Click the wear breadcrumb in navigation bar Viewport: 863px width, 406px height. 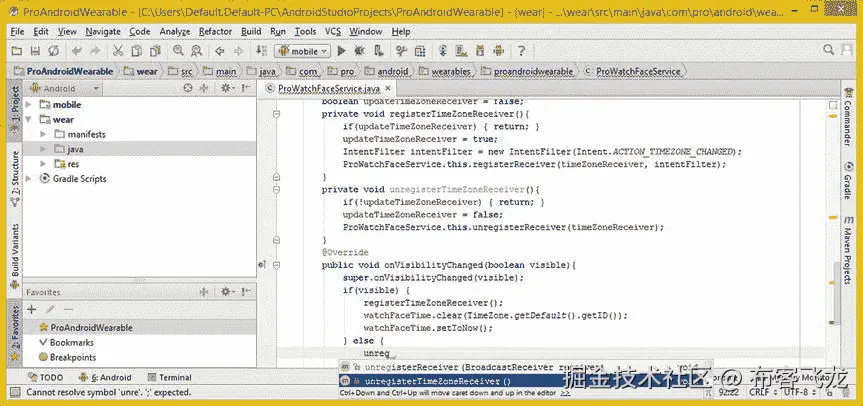click(x=141, y=72)
